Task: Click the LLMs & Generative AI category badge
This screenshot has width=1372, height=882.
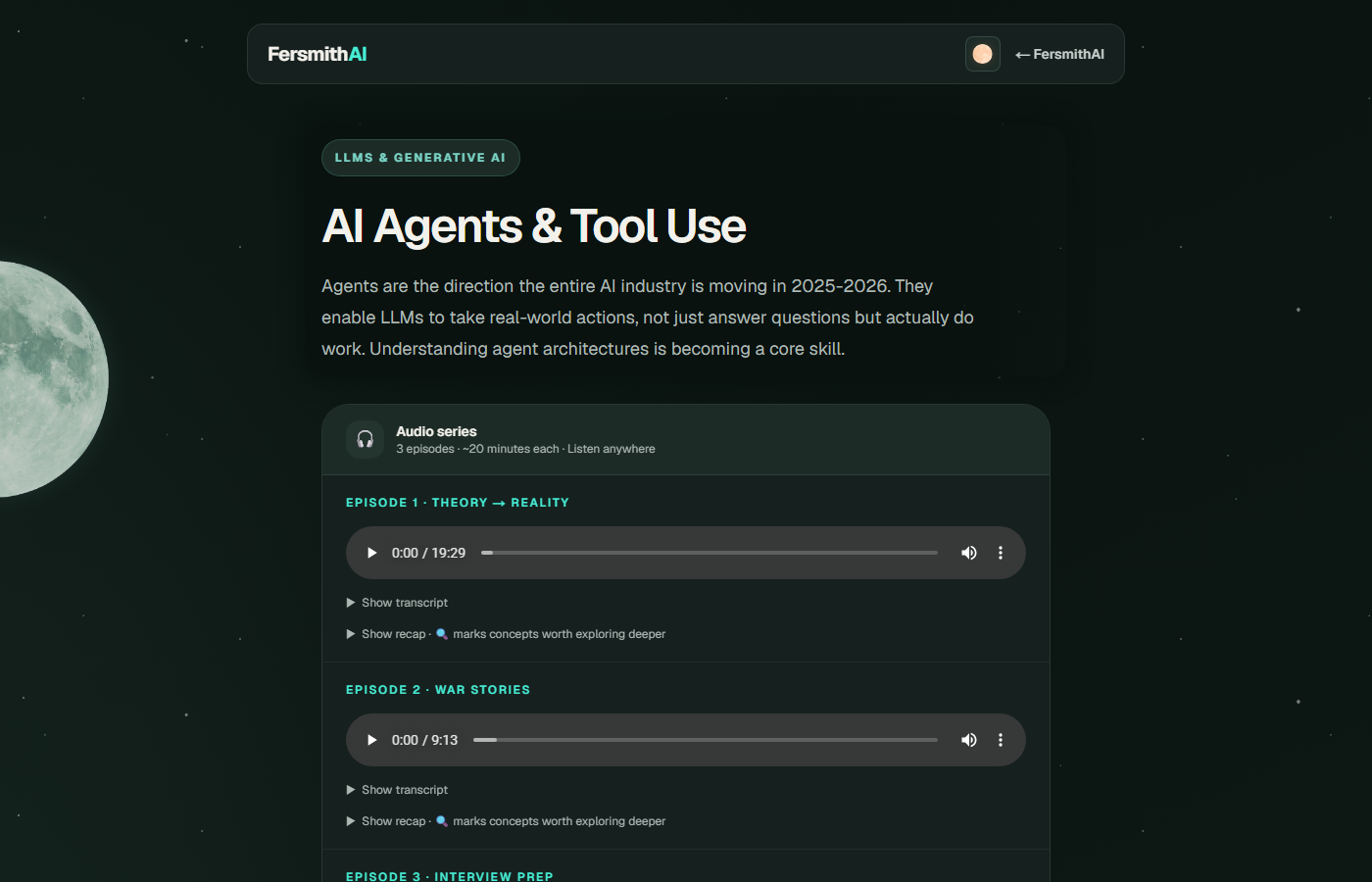Action: pyautogui.click(x=420, y=158)
